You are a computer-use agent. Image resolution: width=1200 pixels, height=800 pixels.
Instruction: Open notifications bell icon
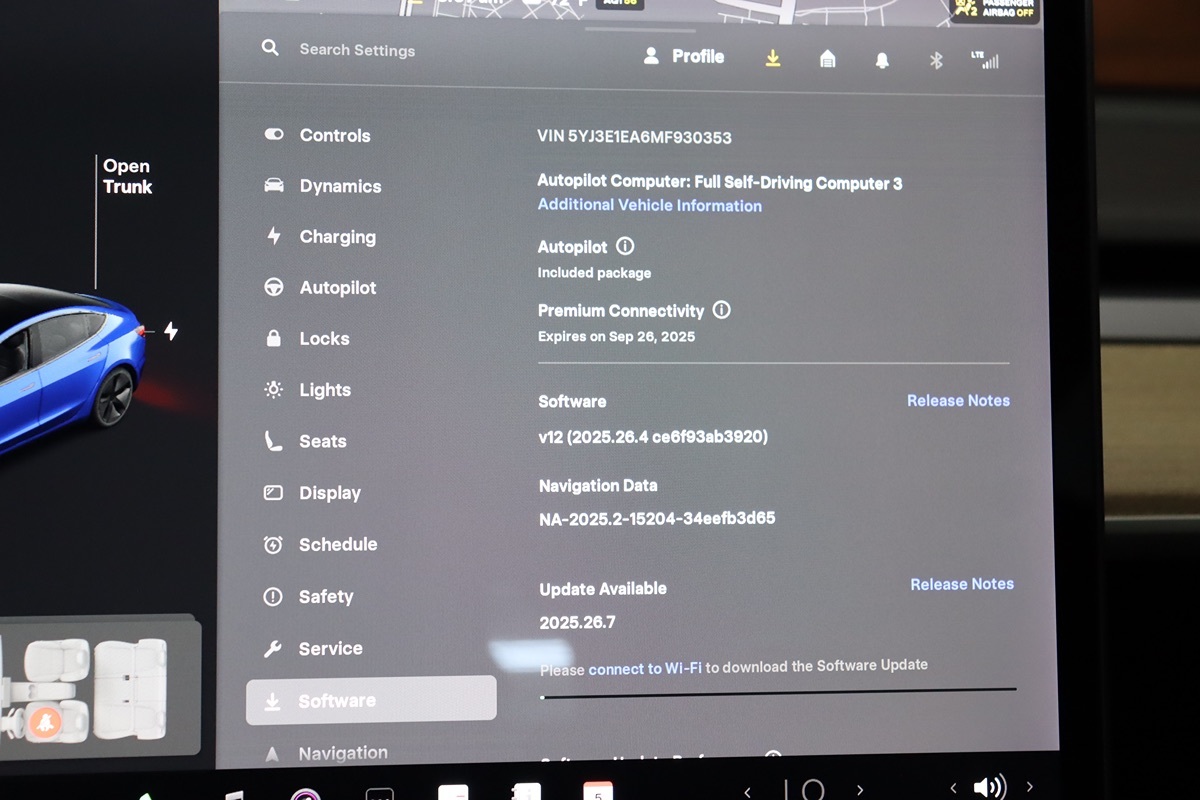(882, 61)
